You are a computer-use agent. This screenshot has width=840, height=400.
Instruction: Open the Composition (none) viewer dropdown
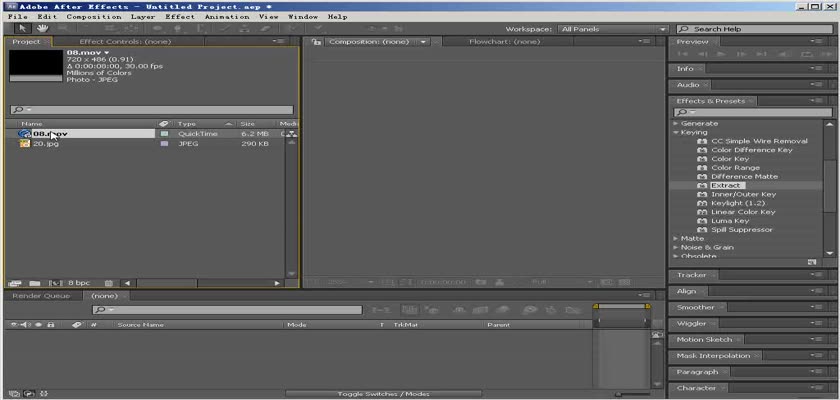coord(423,42)
